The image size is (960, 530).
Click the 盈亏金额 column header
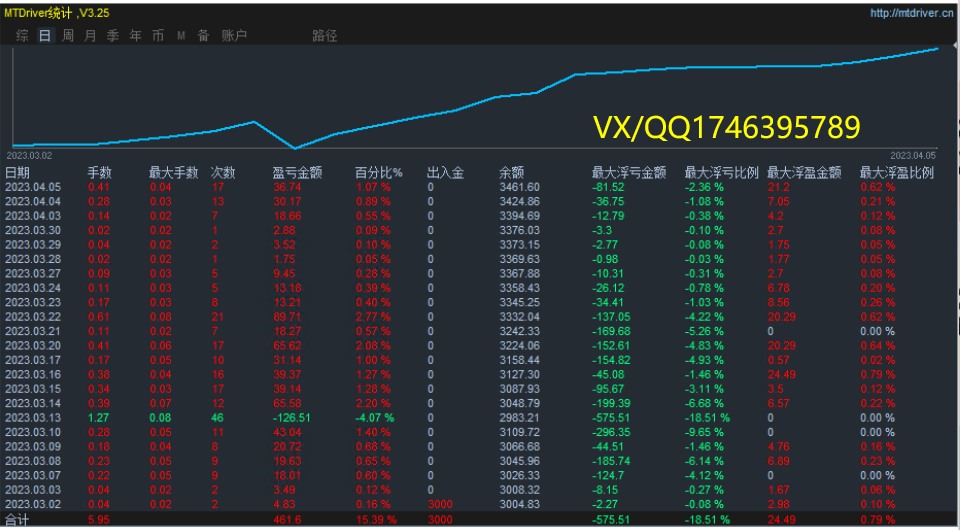(x=298, y=173)
